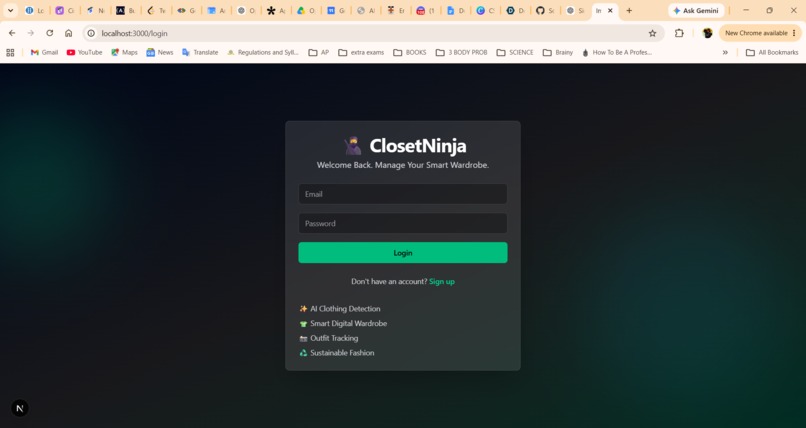This screenshot has width=806, height=428.
Task: Click the AI Clothing Detection sparkle icon
Action: pyautogui.click(x=303, y=309)
